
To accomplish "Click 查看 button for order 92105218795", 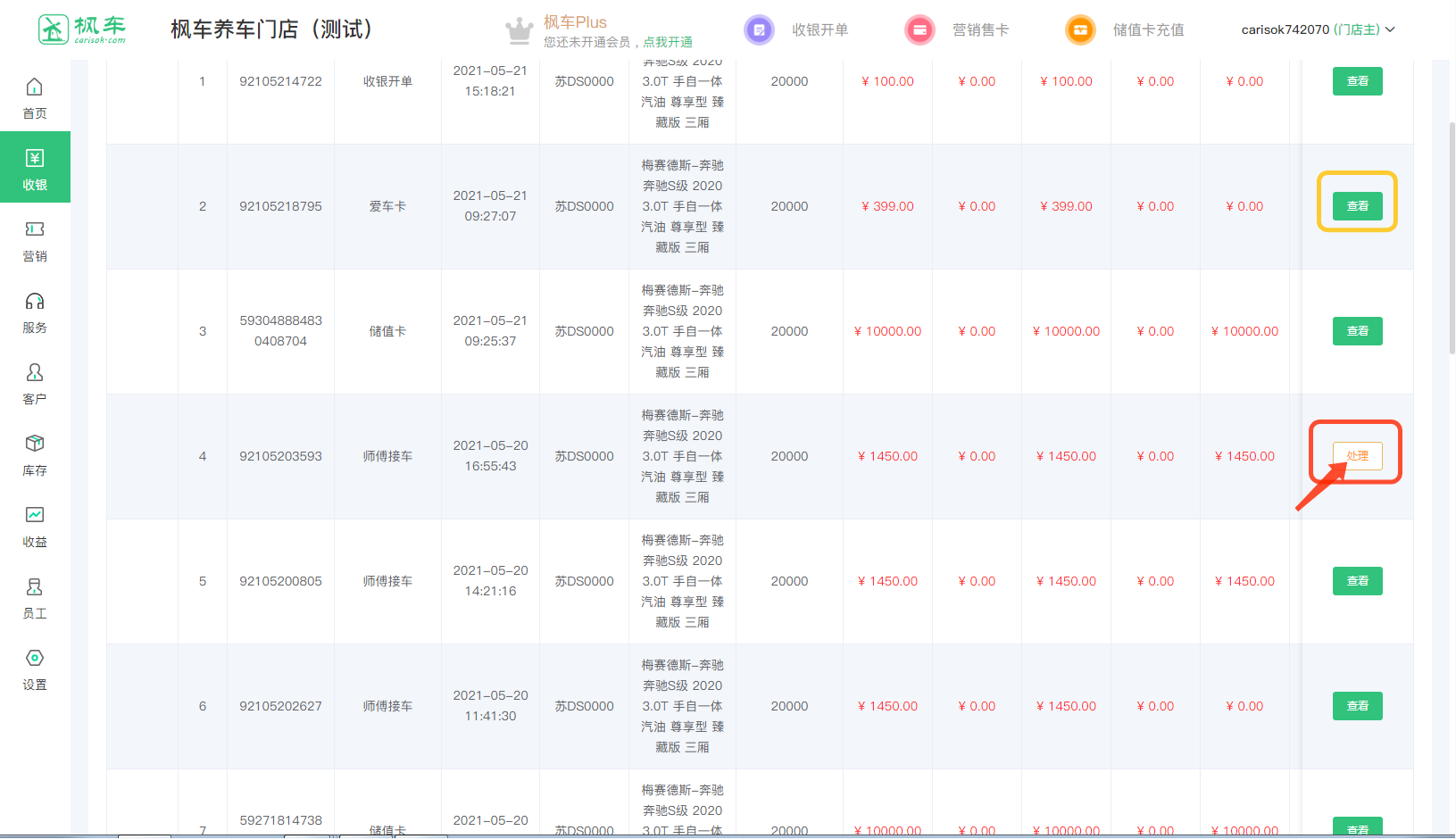I will tap(1357, 206).
